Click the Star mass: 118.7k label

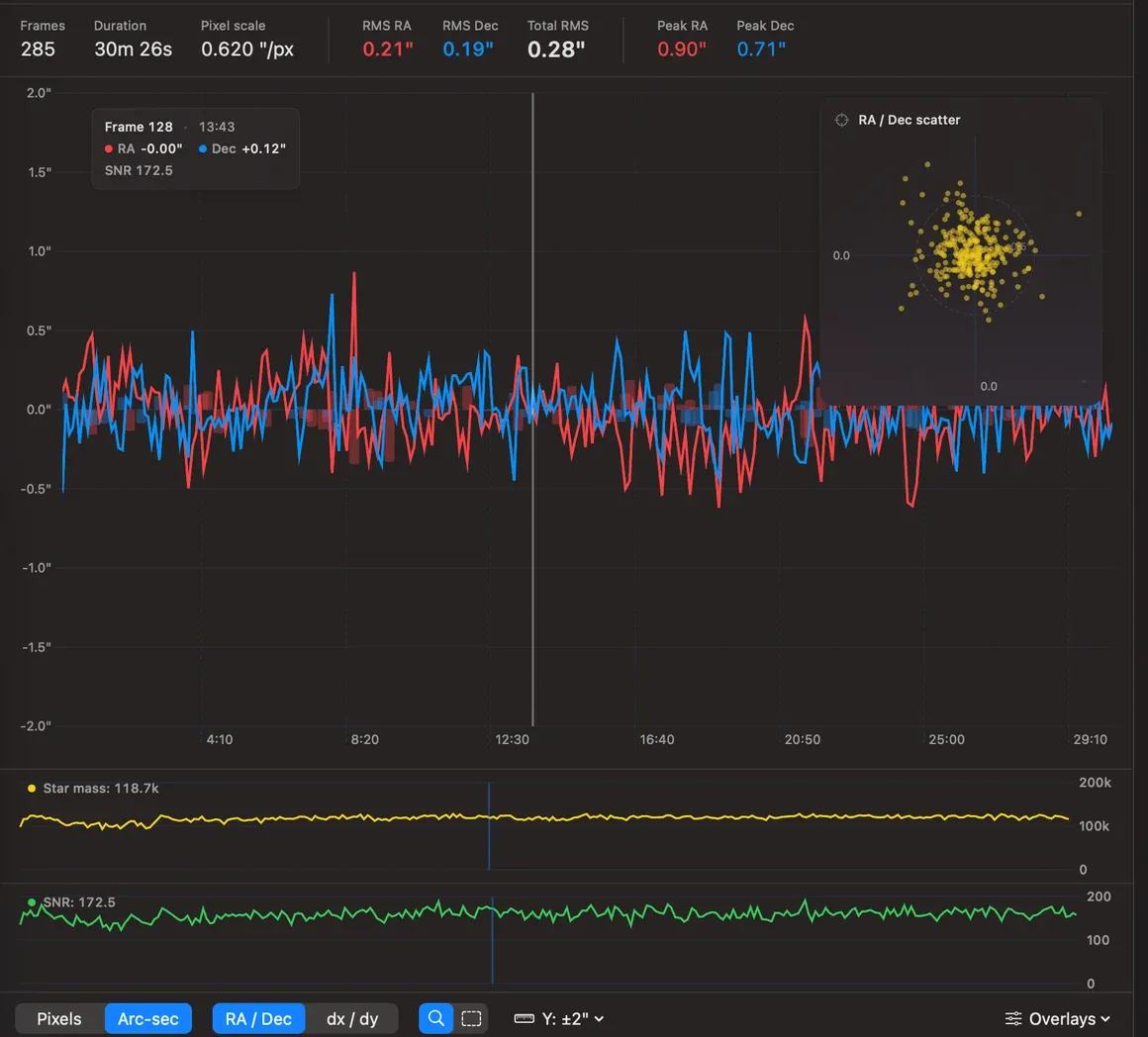[101, 789]
